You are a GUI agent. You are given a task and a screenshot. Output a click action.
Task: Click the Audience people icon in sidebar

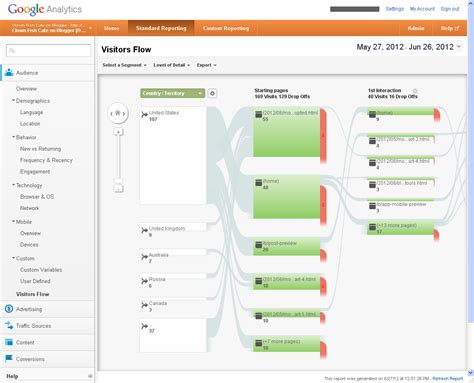click(x=9, y=72)
